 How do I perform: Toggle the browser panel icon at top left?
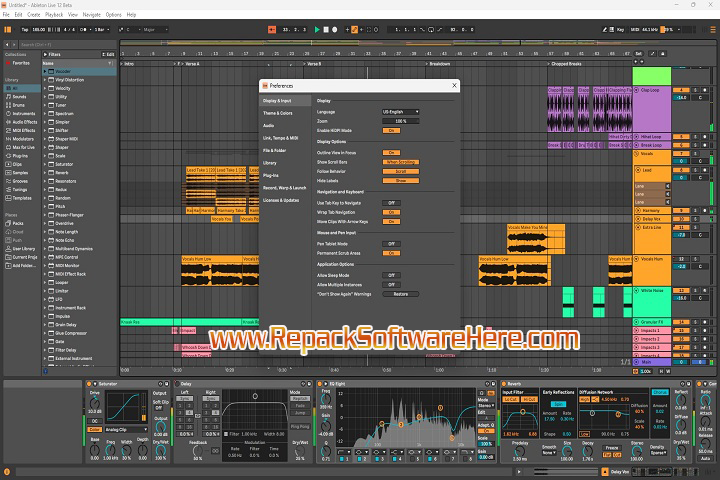click(7, 29)
